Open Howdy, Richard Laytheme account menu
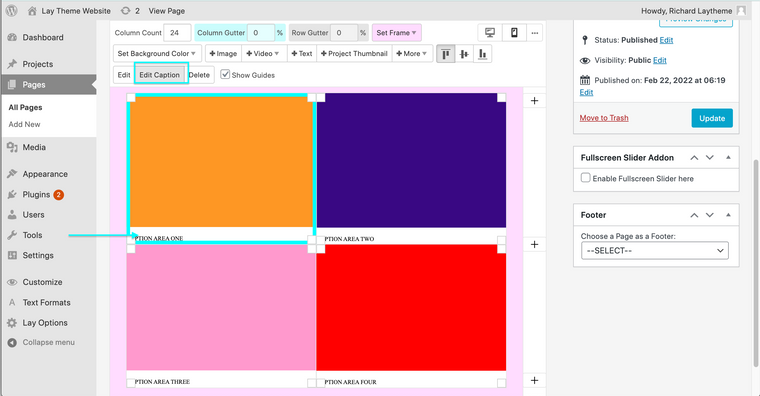This screenshot has width=760, height=396. (x=693, y=11)
